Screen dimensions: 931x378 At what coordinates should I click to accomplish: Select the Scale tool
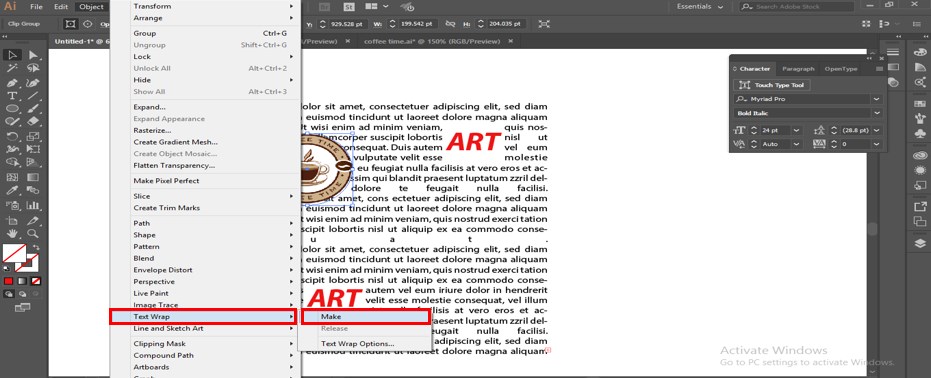tap(33, 136)
